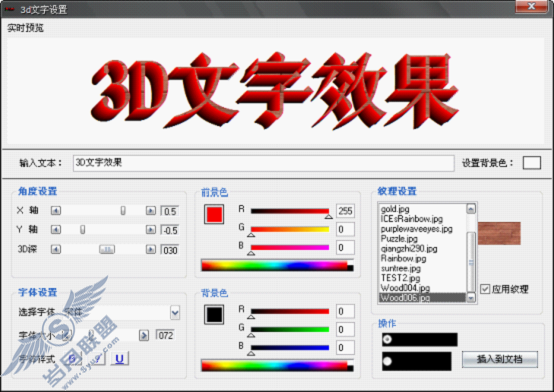The image size is (554, 392).
Task: Toggle italic font style button
Action: (x=96, y=358)
